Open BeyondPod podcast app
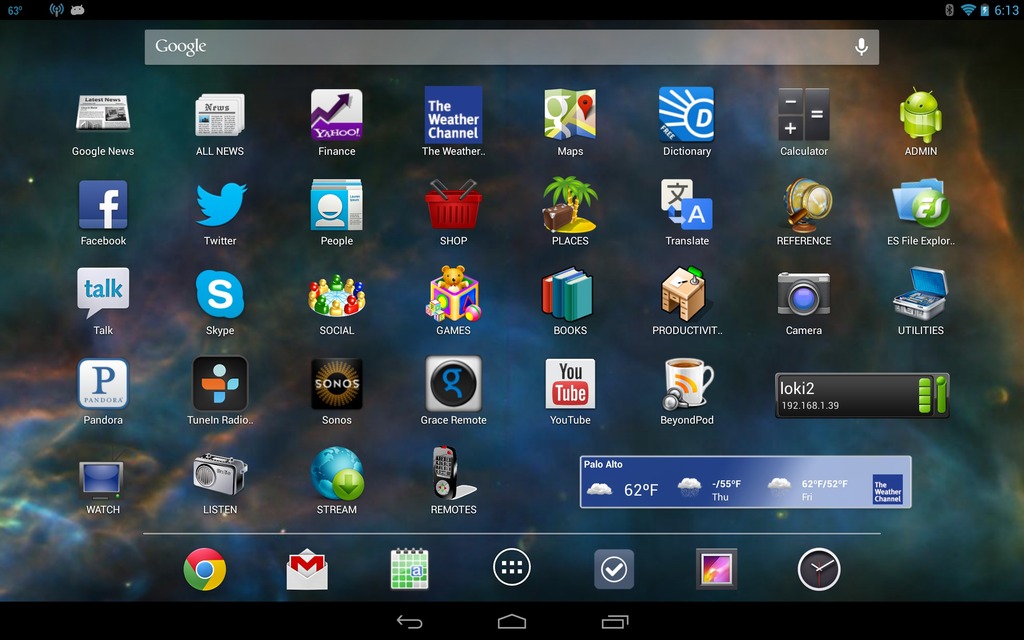The image size is (1024, 640). (686, 383)
